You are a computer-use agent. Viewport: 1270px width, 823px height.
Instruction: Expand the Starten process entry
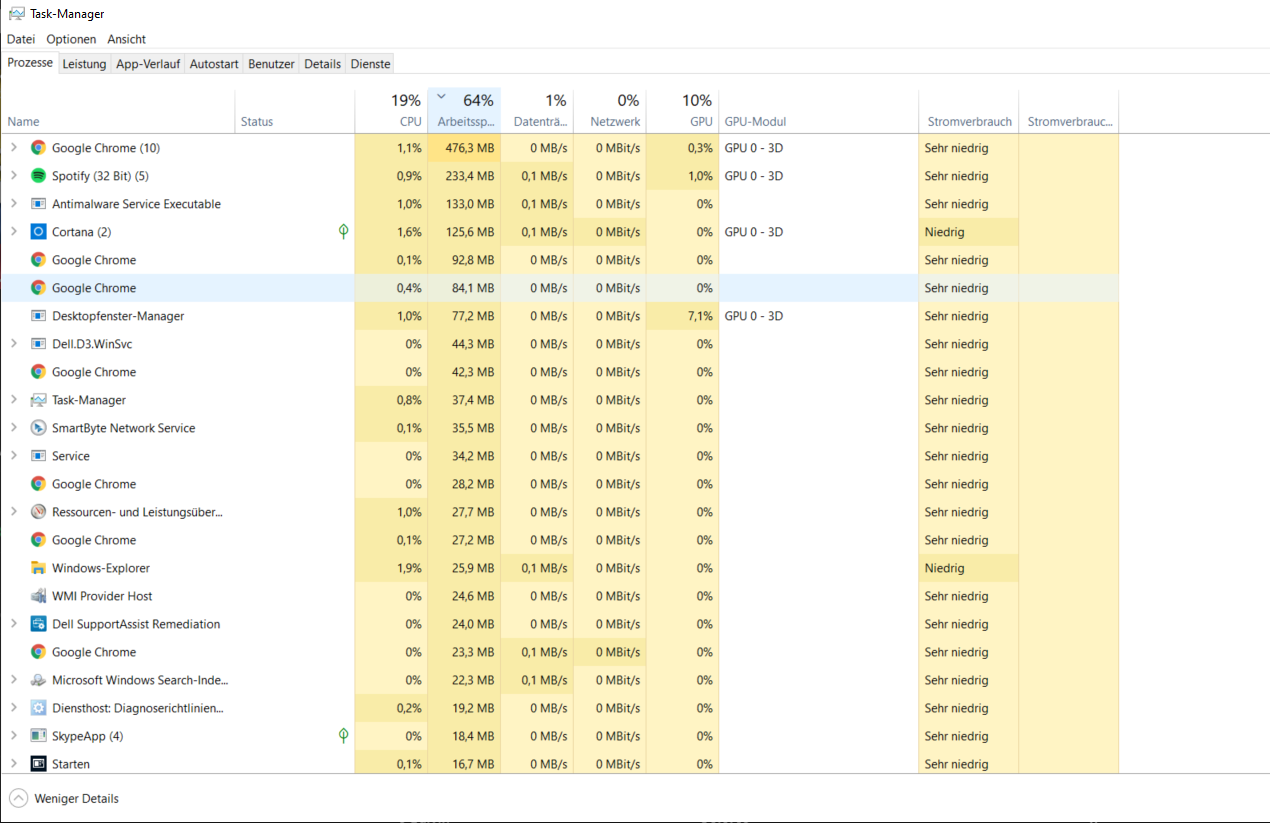point(13,764)
